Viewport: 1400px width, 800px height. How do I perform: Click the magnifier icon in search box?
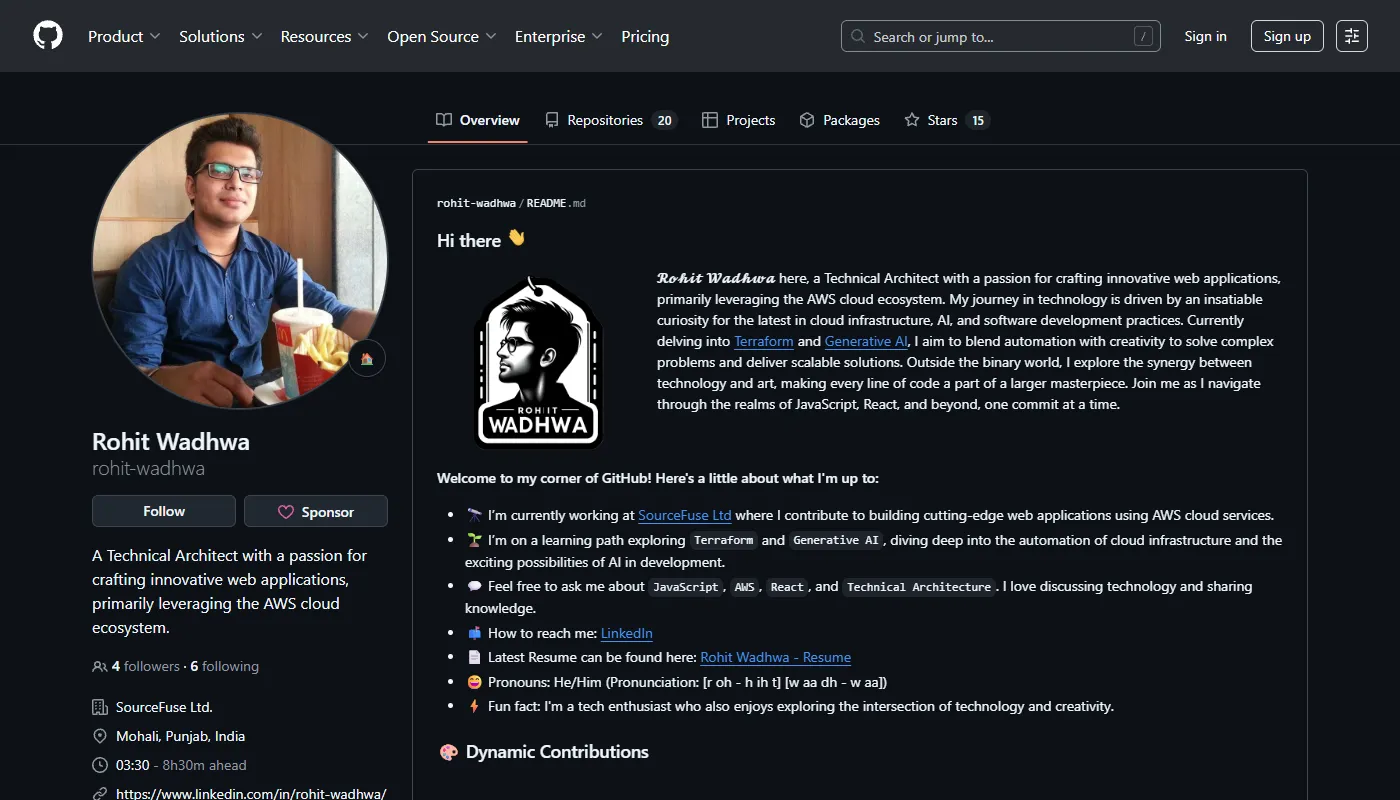[858, 36]
